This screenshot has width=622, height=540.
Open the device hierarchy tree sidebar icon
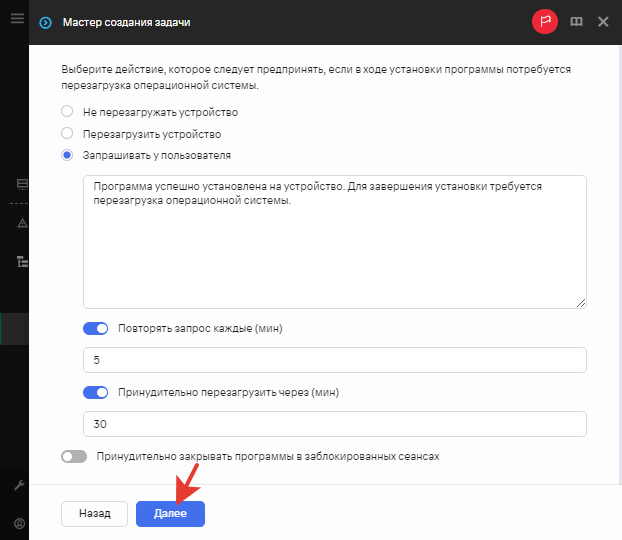click(23, 262)
